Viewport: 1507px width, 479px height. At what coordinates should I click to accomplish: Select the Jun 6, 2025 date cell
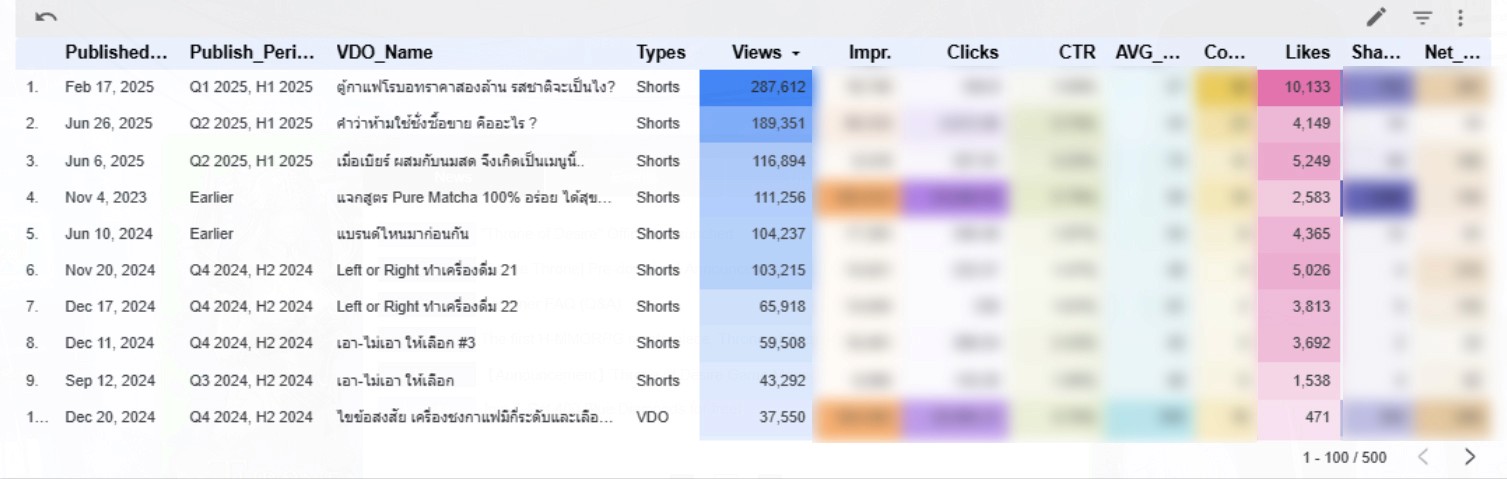coord(105,161)
